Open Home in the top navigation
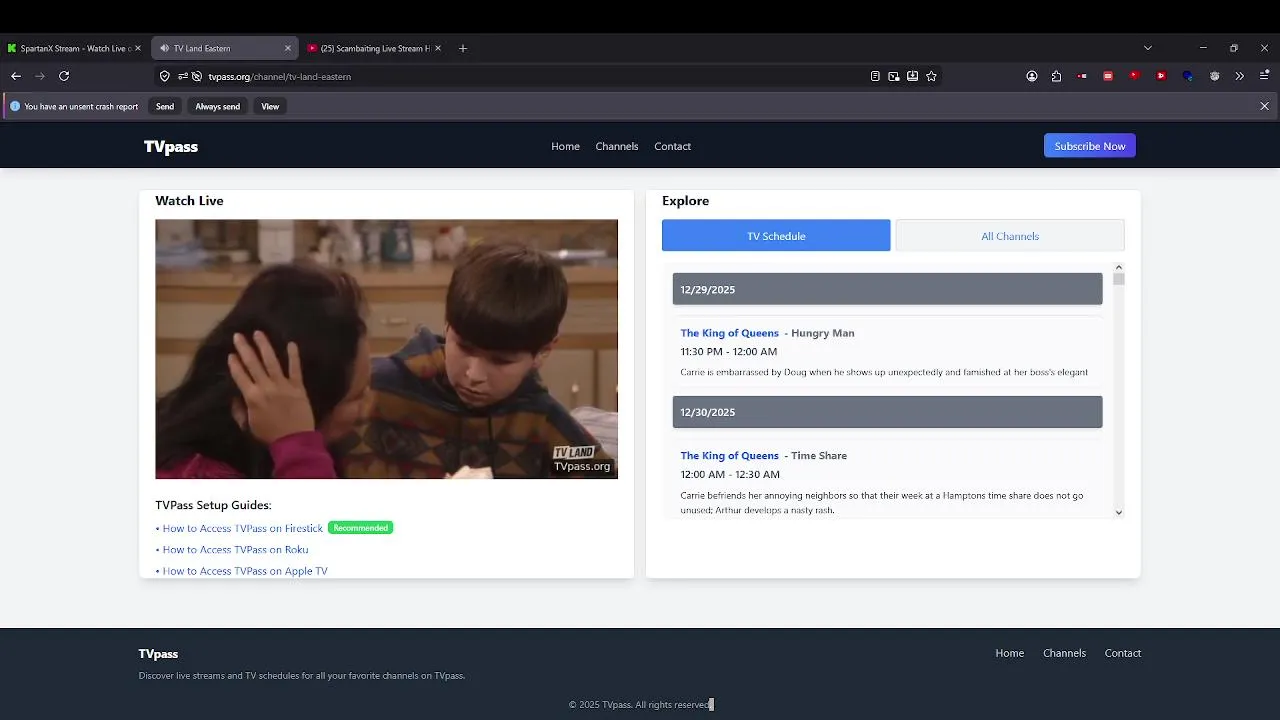The width and height of the screenshot is (1280, 720). (x=565, y=146)
